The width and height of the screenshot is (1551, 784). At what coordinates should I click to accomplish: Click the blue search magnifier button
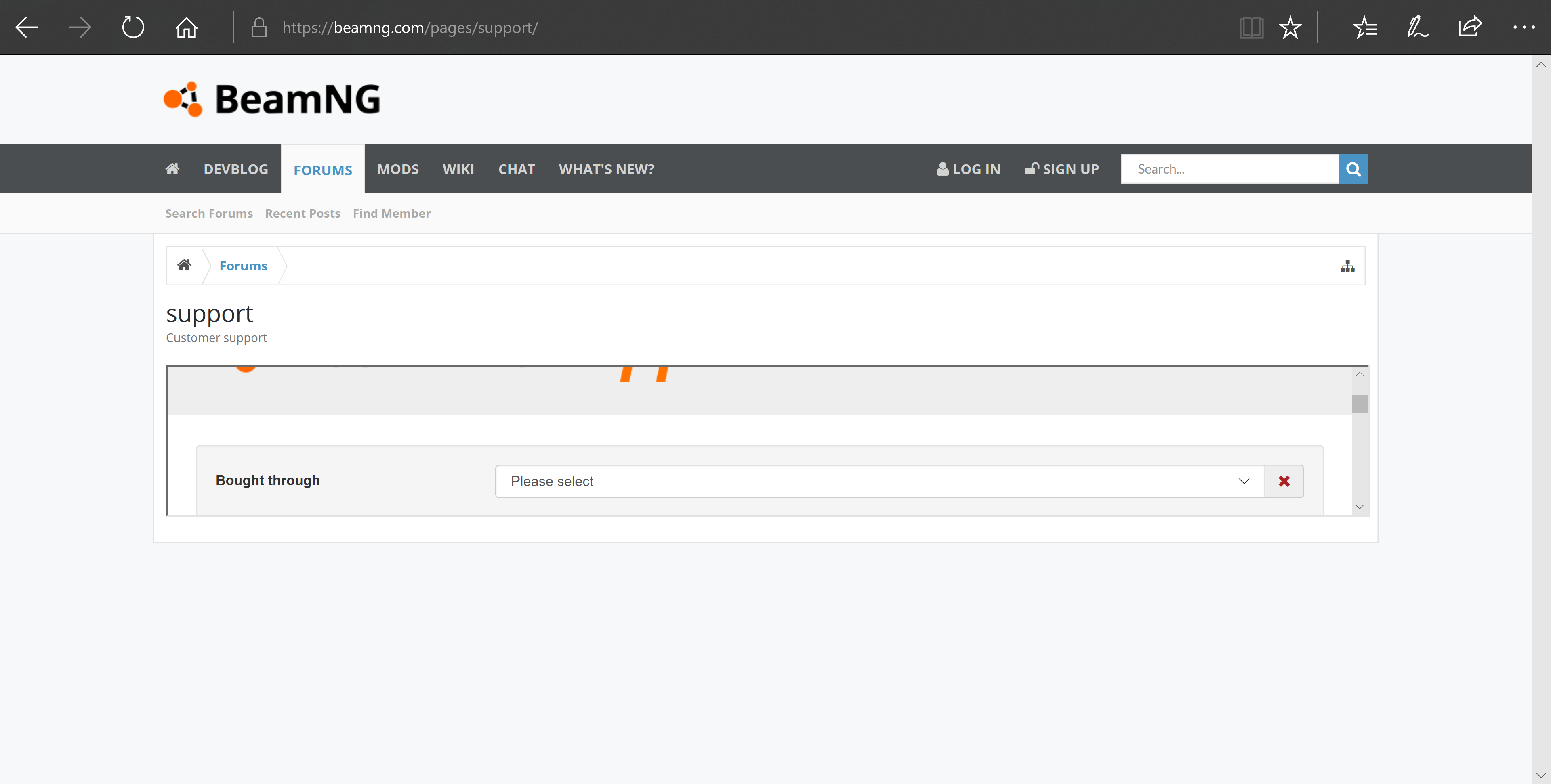[x=1353, y=169]
